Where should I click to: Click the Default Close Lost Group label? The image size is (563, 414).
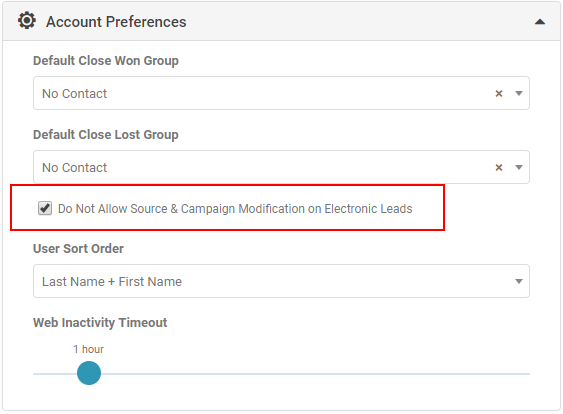pos(106,135)
